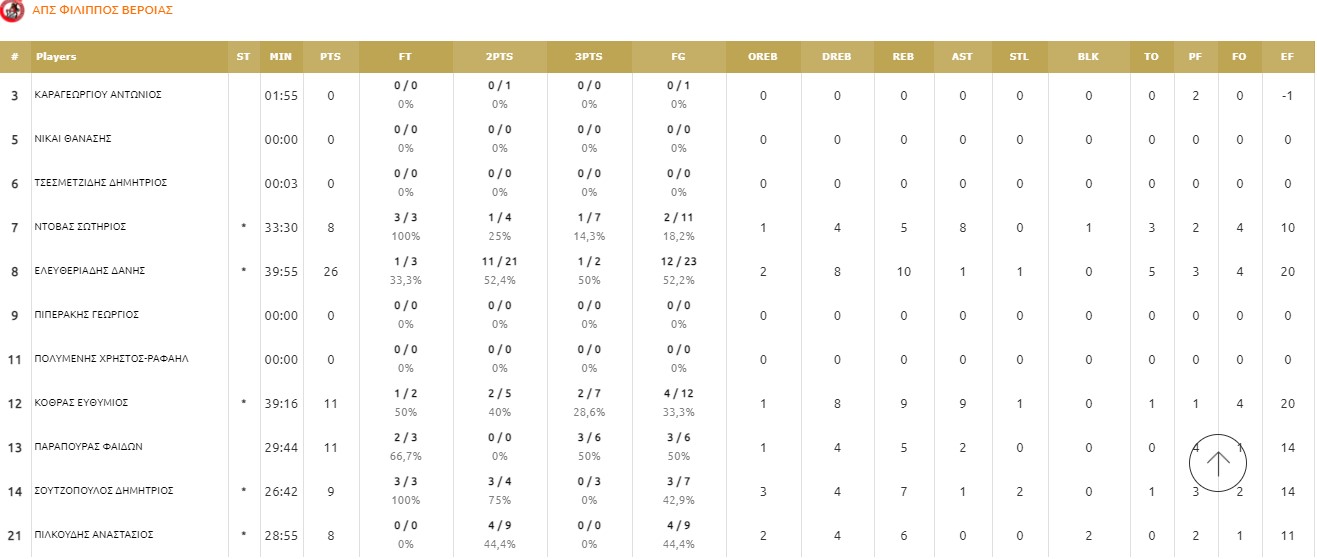Click the OREB column header

coord(762,57)
